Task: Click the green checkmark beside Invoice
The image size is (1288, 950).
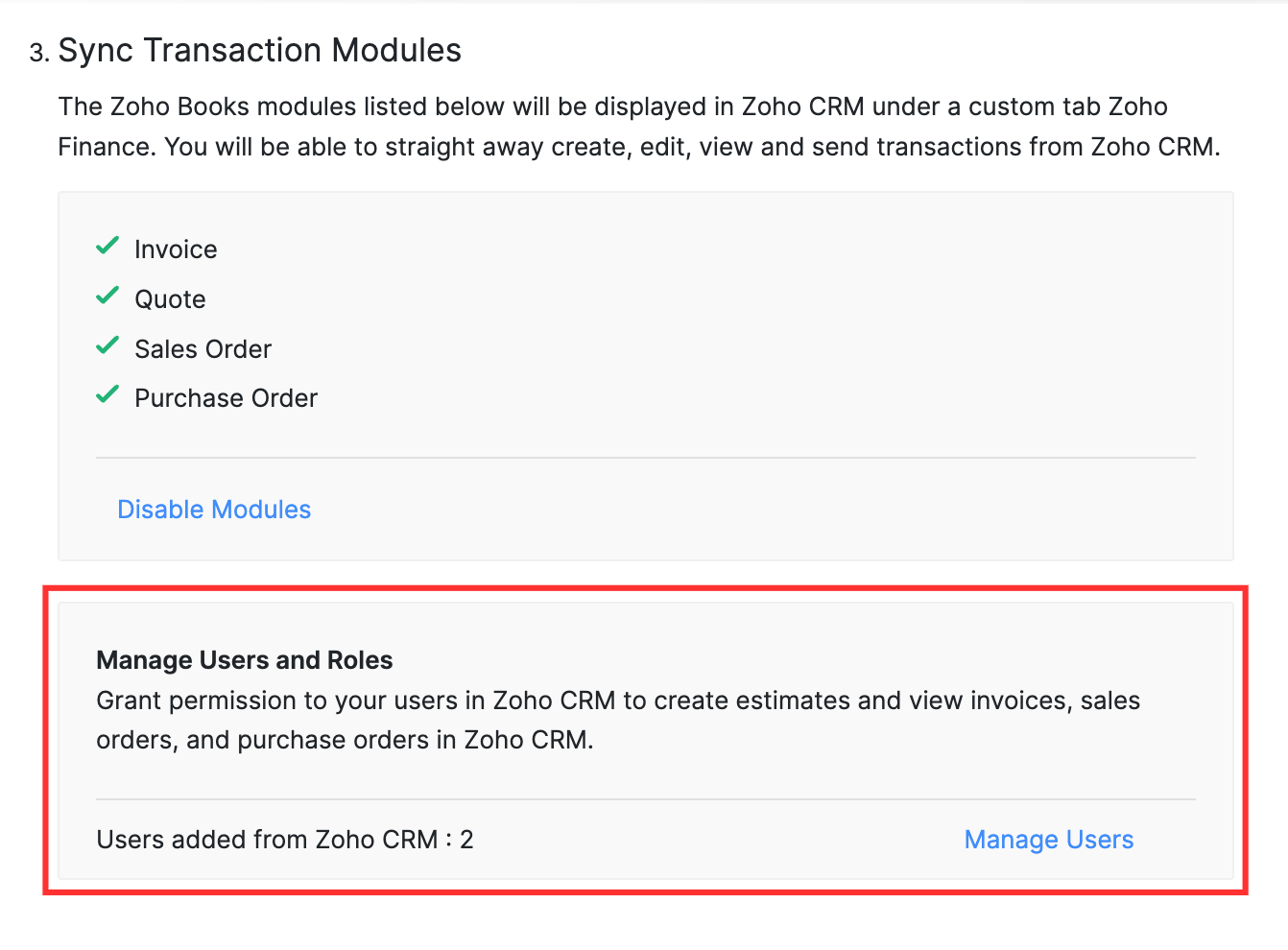Action: [107, 247]
